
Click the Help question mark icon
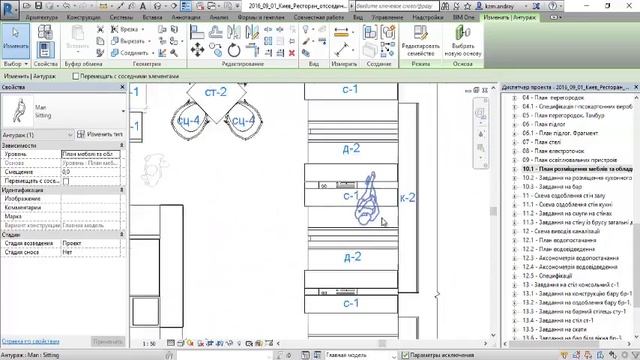coord(552,6)
